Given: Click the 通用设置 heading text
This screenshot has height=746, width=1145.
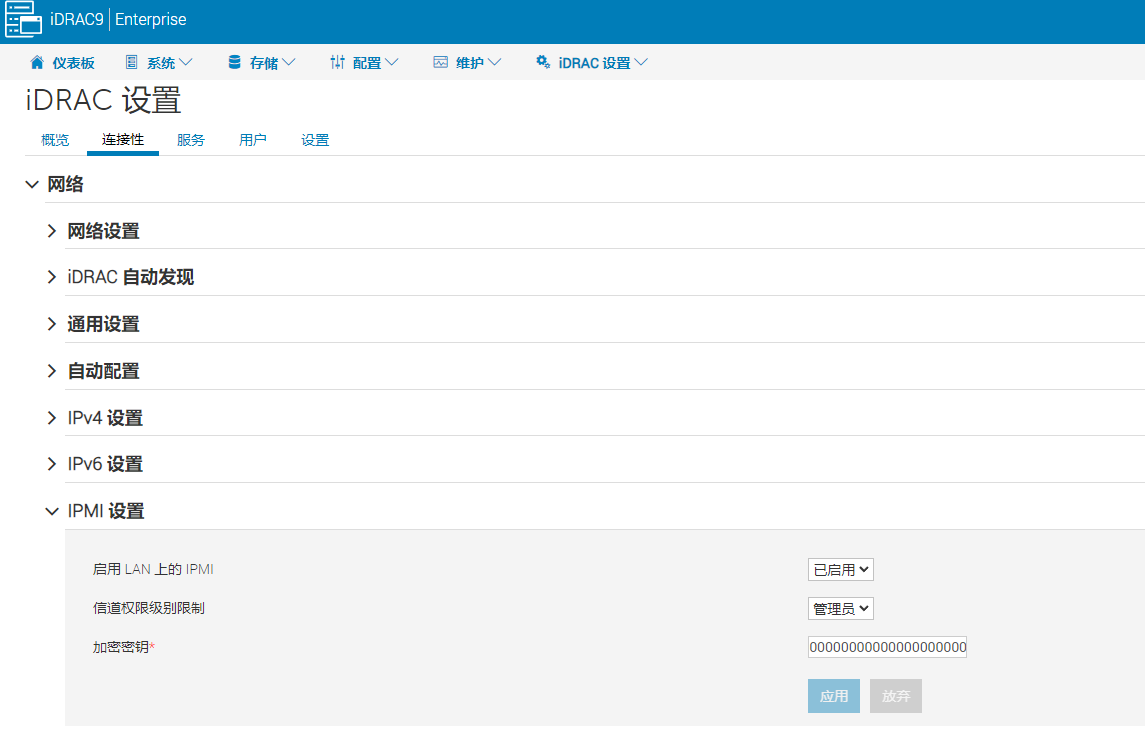Looking at the screenshot, I should coord(104,324).
